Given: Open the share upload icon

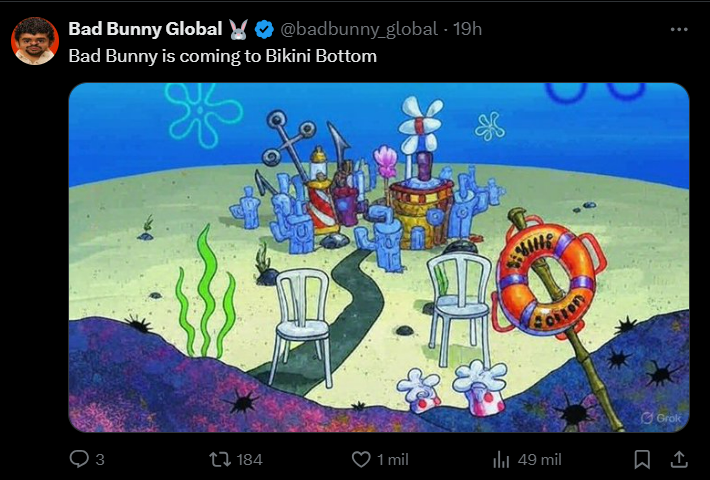Looking at the screenshot, I should tap(679, 459).
